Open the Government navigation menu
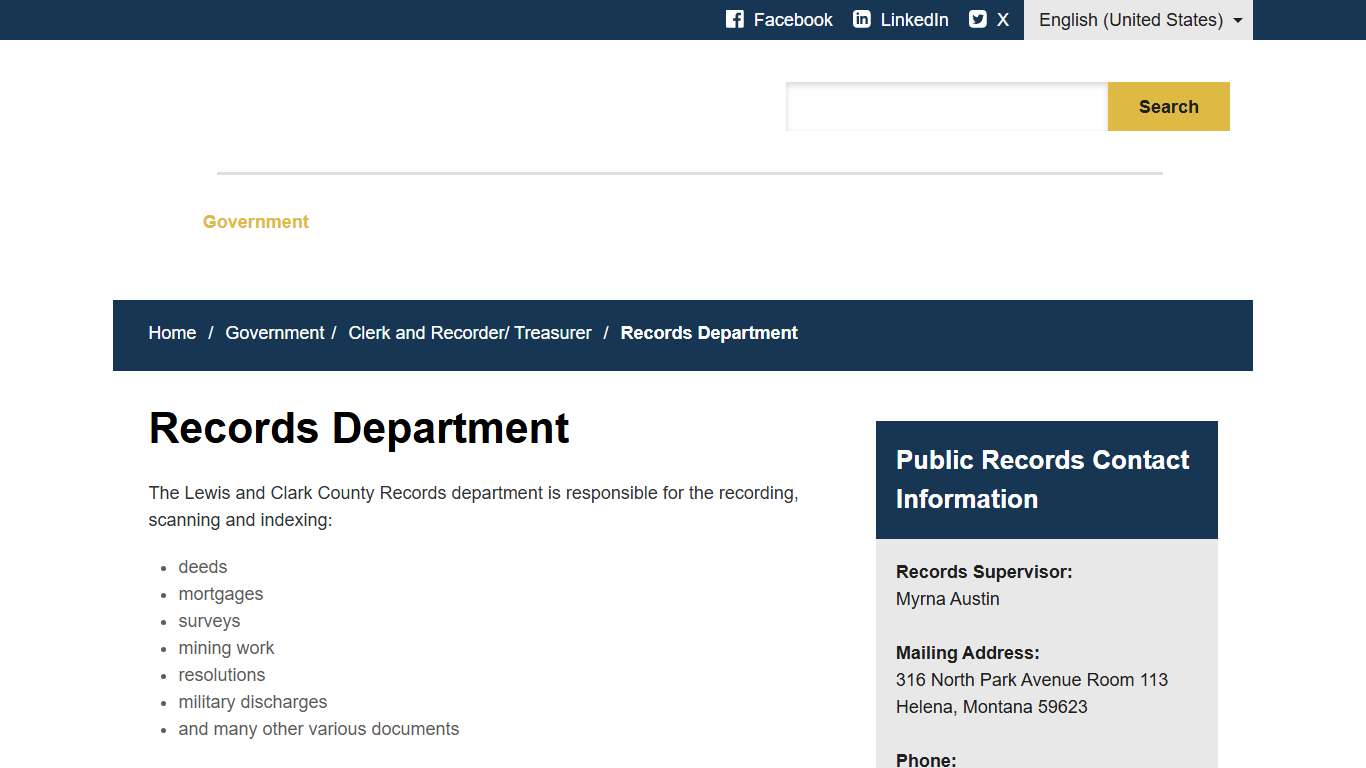The width and height of the screenshot is (1366, 768). [255, 221]
